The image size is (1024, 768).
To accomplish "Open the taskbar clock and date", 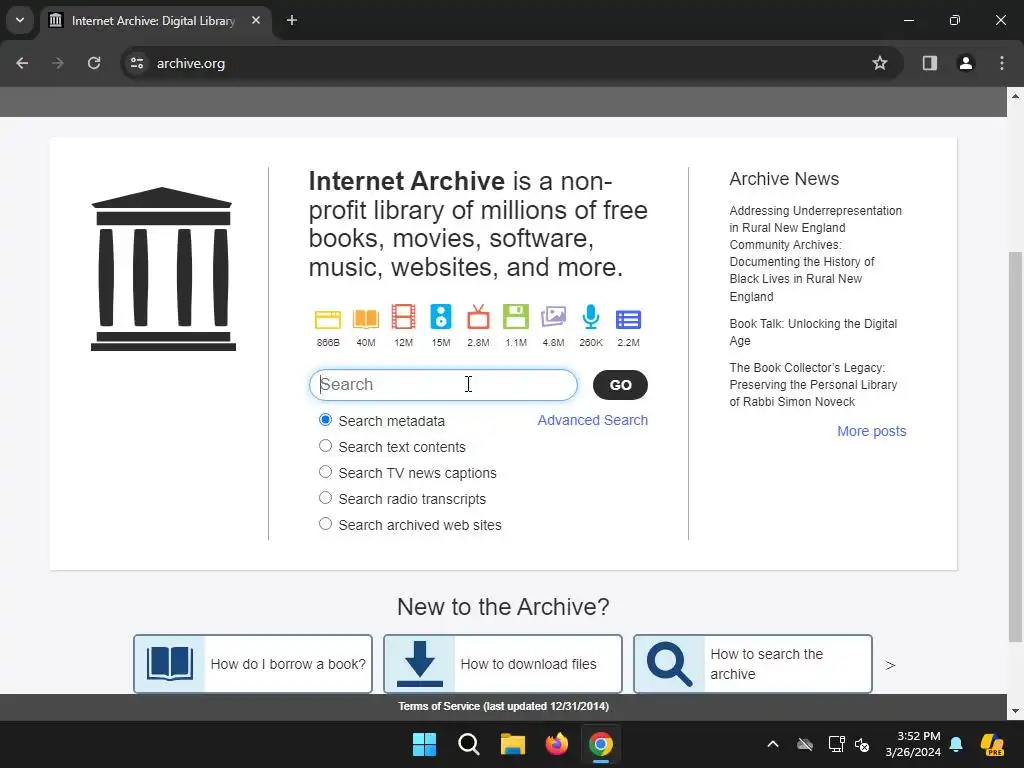I will [x=913, y=744].
